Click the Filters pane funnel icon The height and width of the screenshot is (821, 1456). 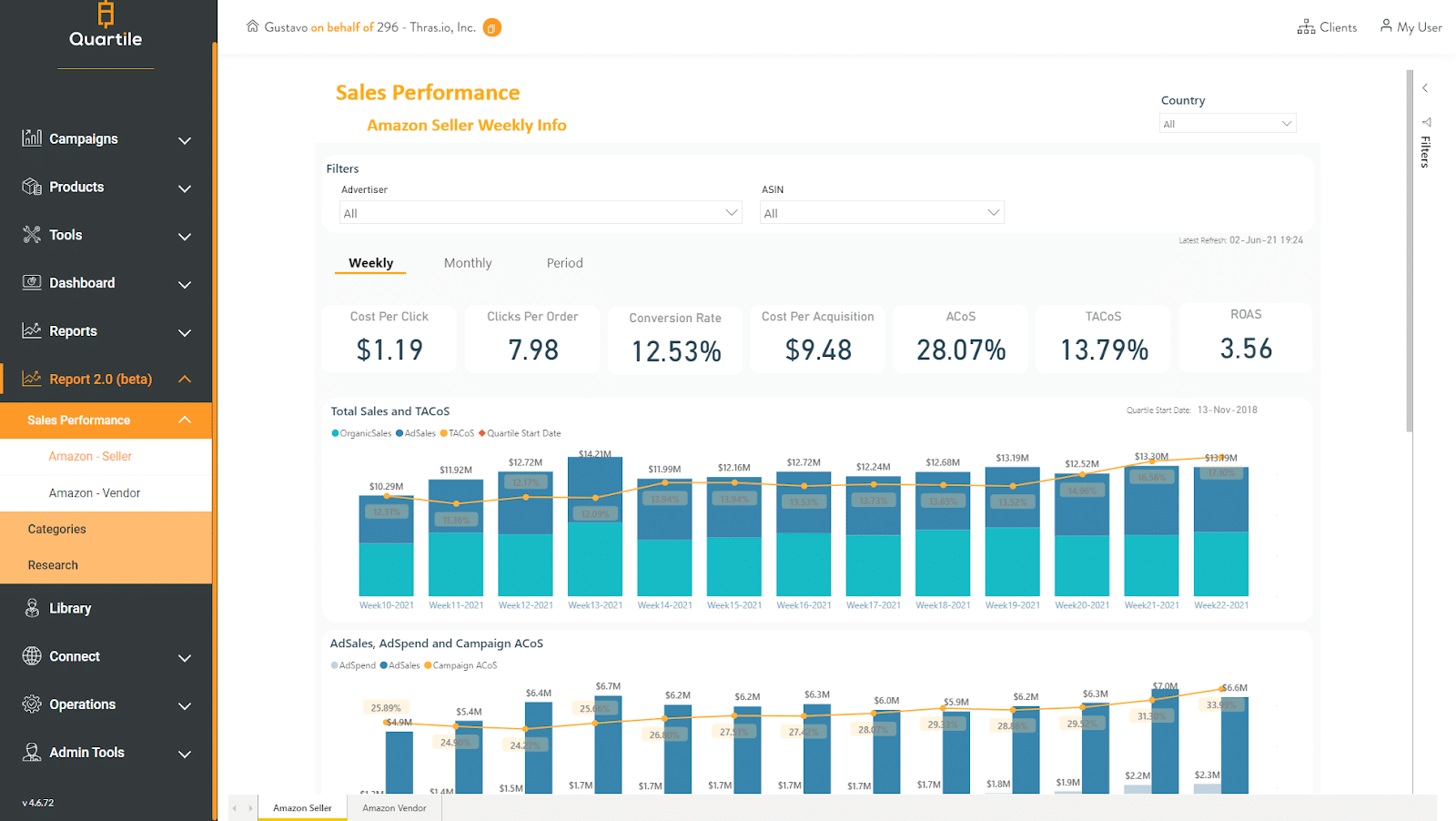coord(1426,122)
